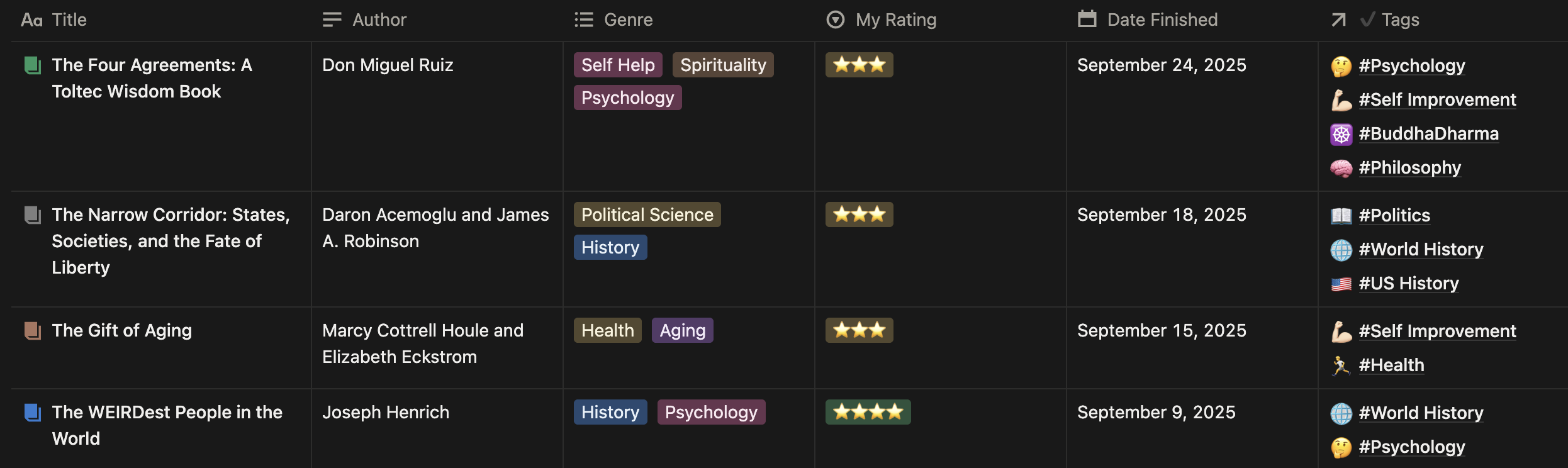Click the blue book icon beside The WEIRDest People
Screen dimensions: 1568x468
32,413
